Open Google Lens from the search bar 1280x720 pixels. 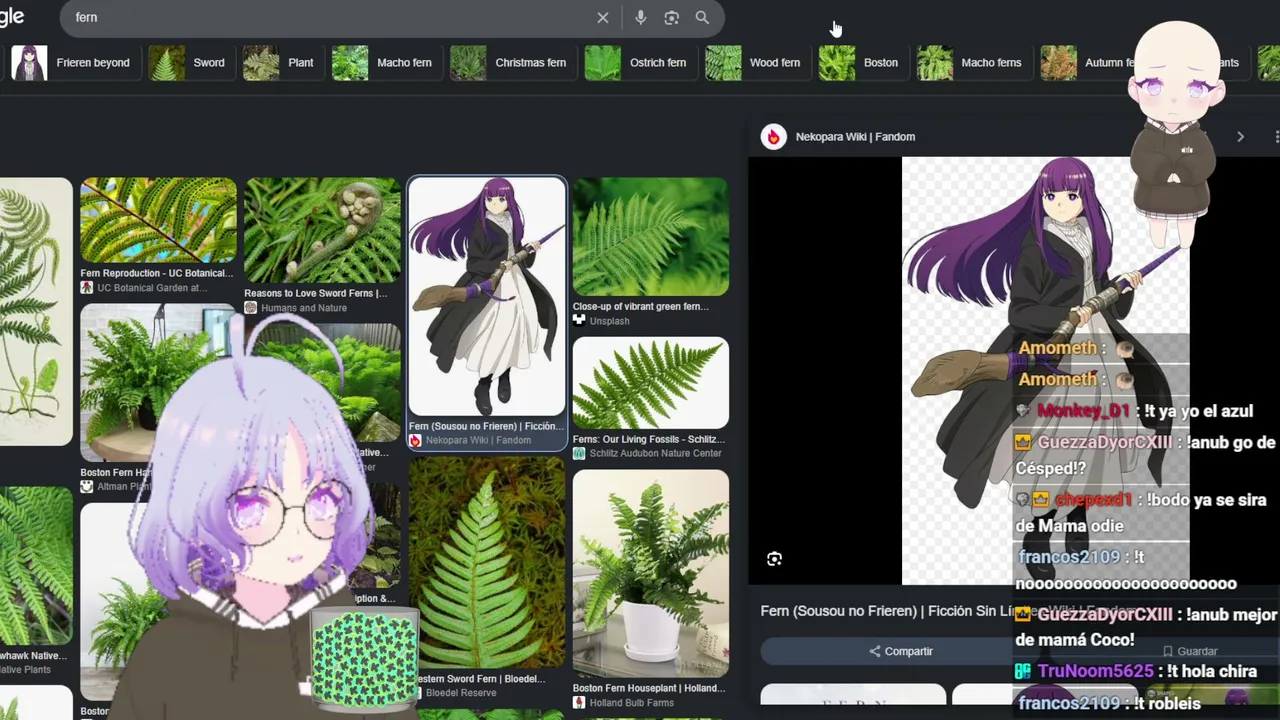(672, 18)
